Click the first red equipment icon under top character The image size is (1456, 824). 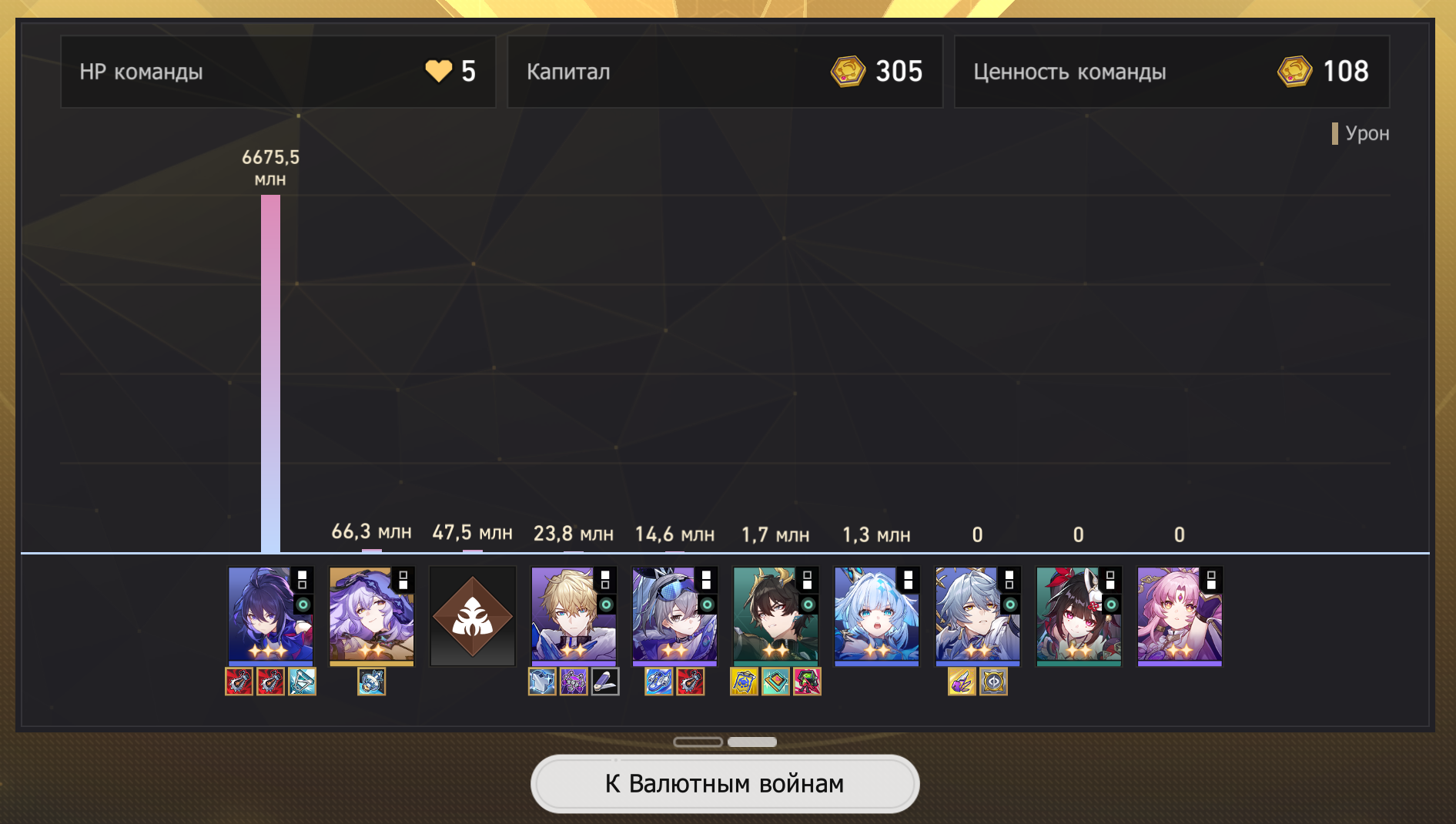pos(239,682)
